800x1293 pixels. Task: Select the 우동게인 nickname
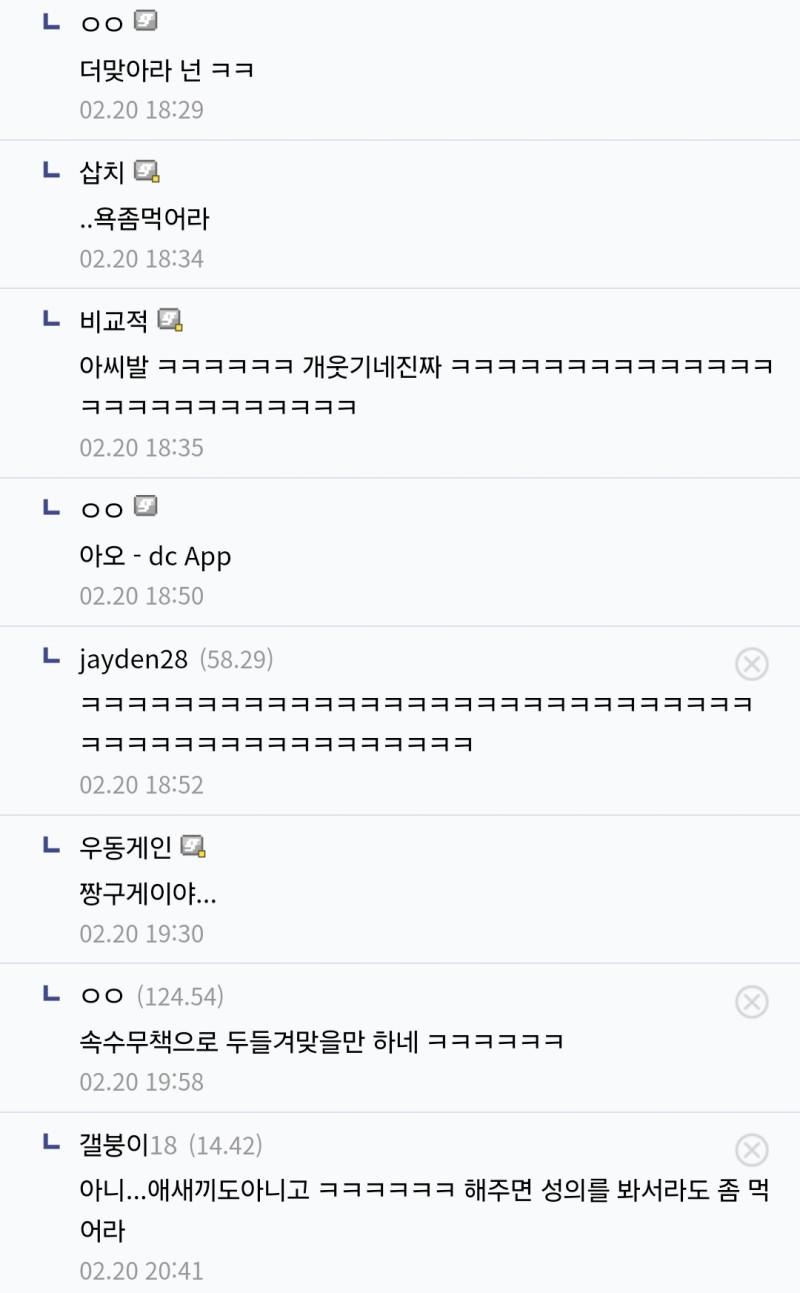coord(125,848)
